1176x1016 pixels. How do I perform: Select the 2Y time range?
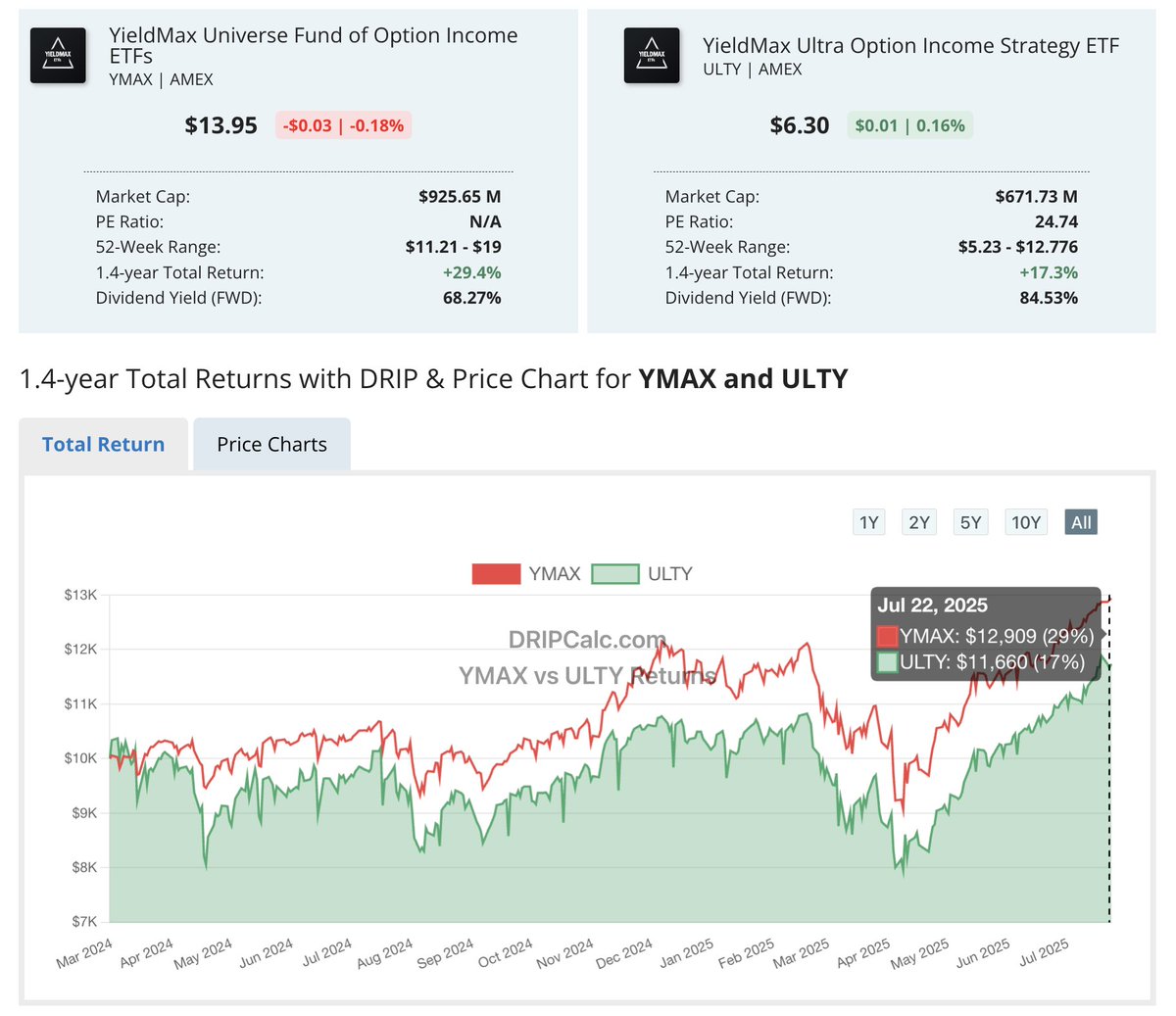click(x=919, y=522)
